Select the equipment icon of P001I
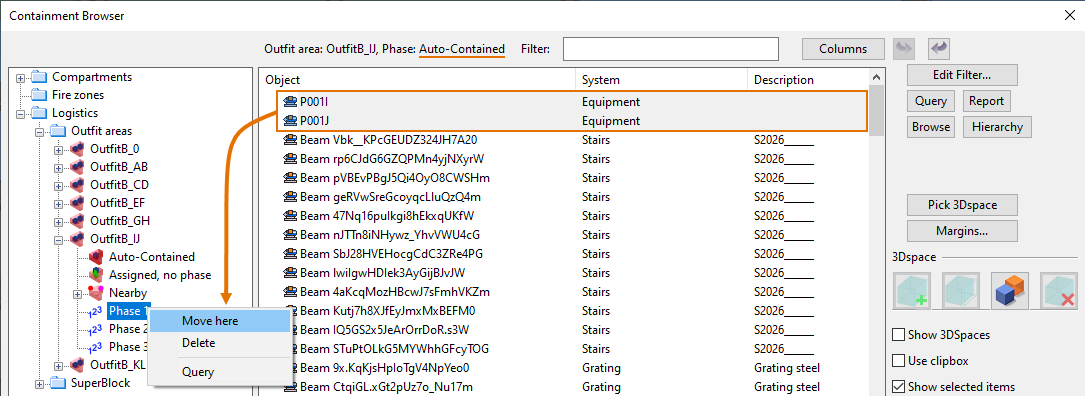 coord(291,102)
